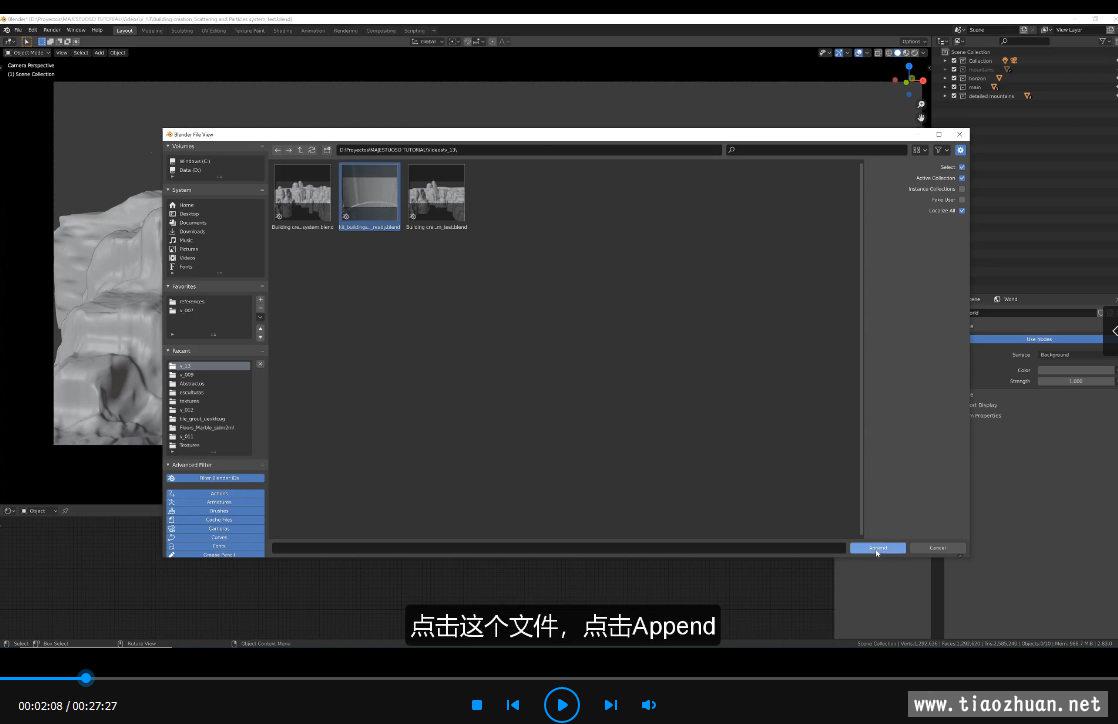Move favorite bookmark down with arrow
Screen dimensions: 1118x724
[x=260, y=337]
